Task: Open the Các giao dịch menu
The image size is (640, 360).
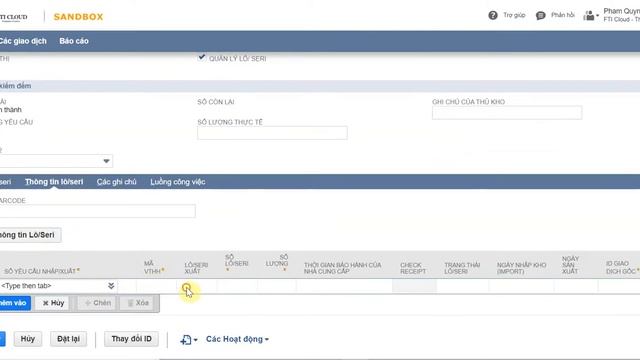Action: click(x=22, y=41)
